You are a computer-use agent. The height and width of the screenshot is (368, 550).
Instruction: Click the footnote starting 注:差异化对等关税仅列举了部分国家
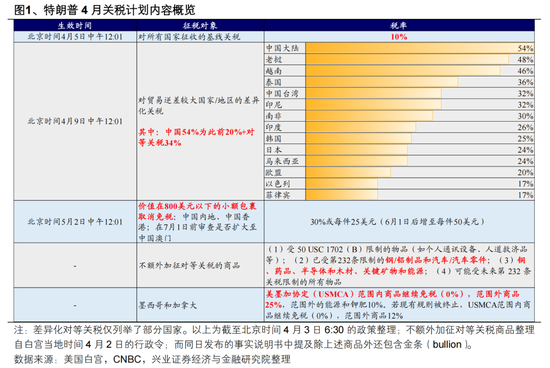coord(274,337)
